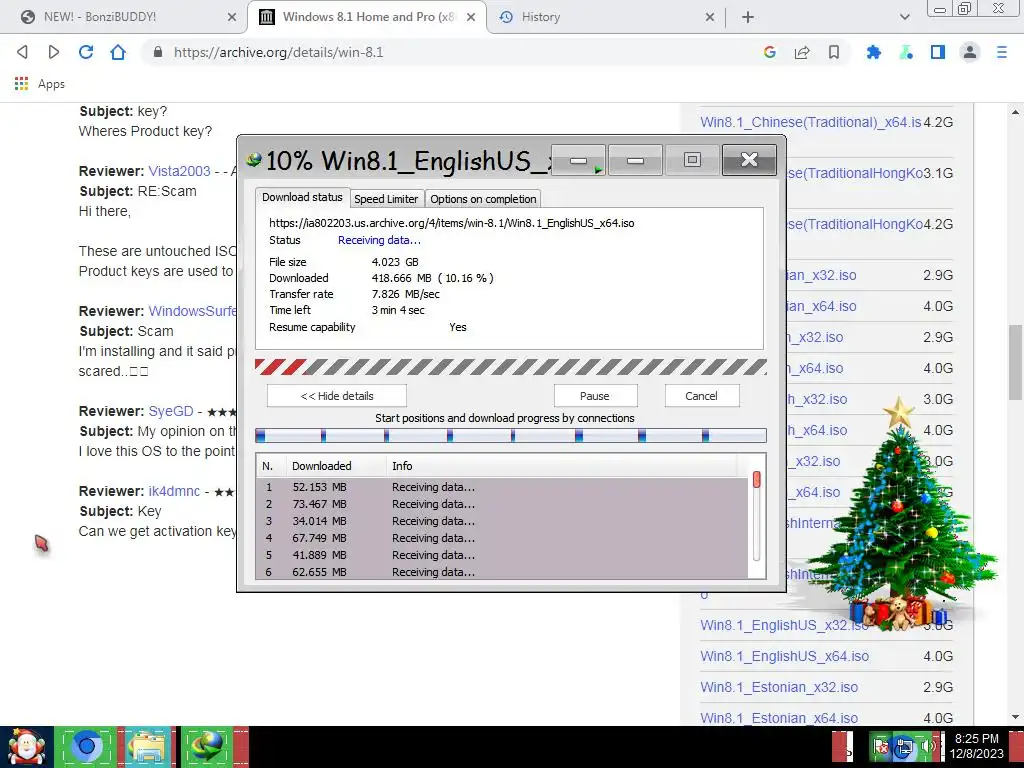Click the 7.826 MB/sec transfer rate value
1024x768 pixels.
406,294
